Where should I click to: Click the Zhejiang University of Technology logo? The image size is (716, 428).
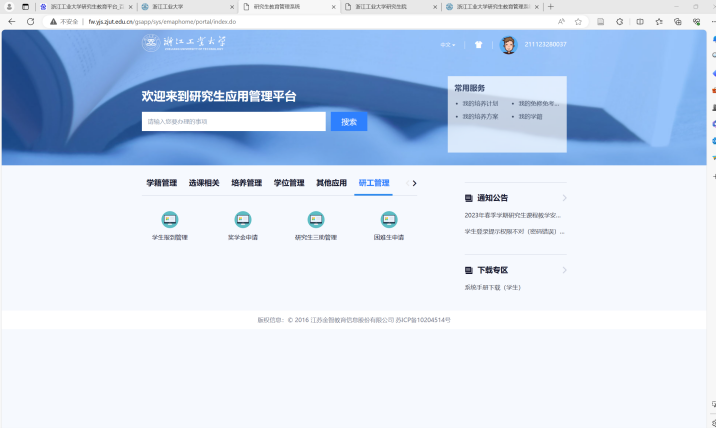[185, 43]
